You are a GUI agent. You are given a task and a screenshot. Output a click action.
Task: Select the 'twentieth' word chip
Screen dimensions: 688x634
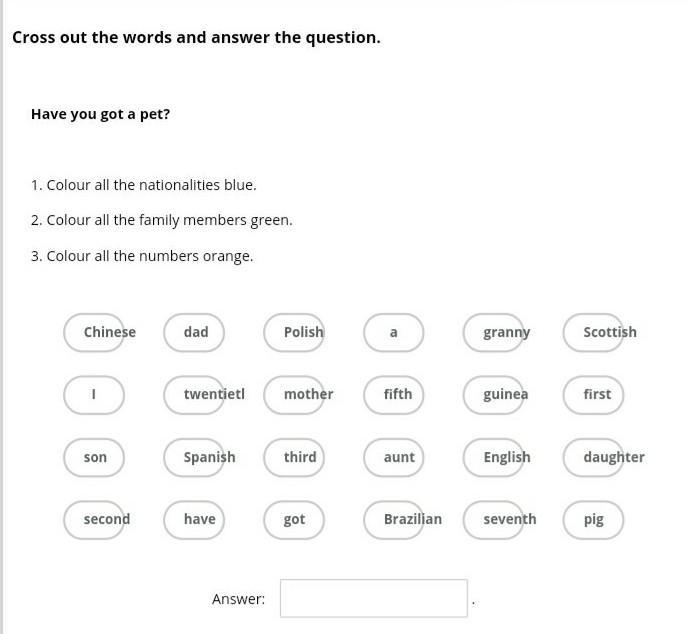pyautogui.click(x=195, y=394)
